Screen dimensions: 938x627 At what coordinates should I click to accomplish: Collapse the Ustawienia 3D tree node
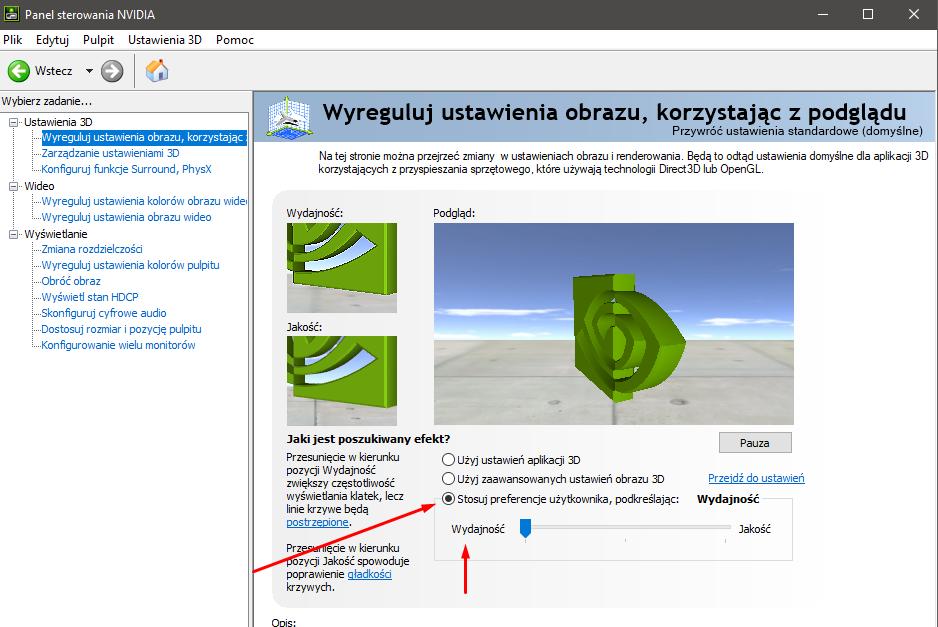pos(13,122)
